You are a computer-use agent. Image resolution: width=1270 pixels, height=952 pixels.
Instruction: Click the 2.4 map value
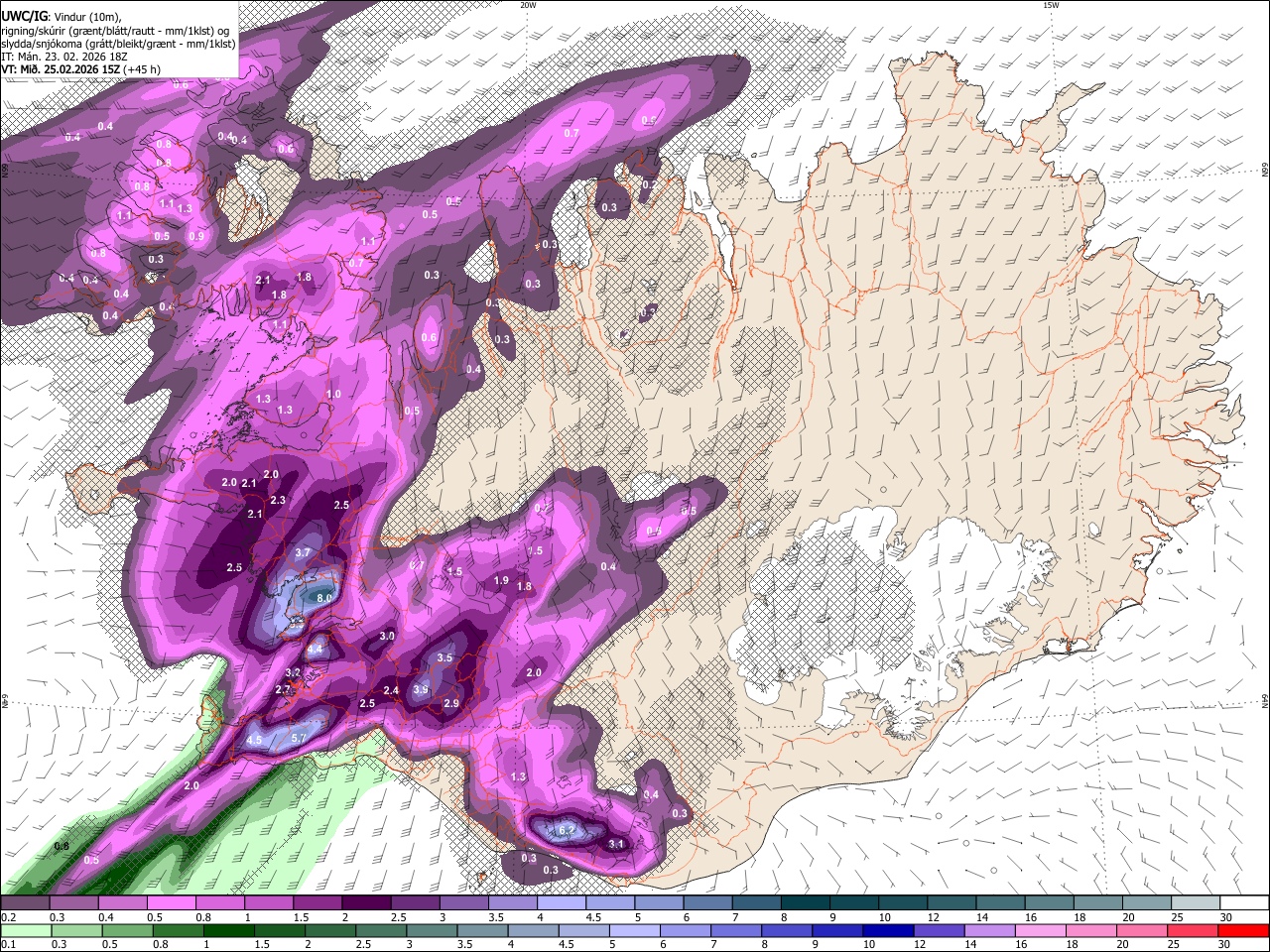point(391,690)
